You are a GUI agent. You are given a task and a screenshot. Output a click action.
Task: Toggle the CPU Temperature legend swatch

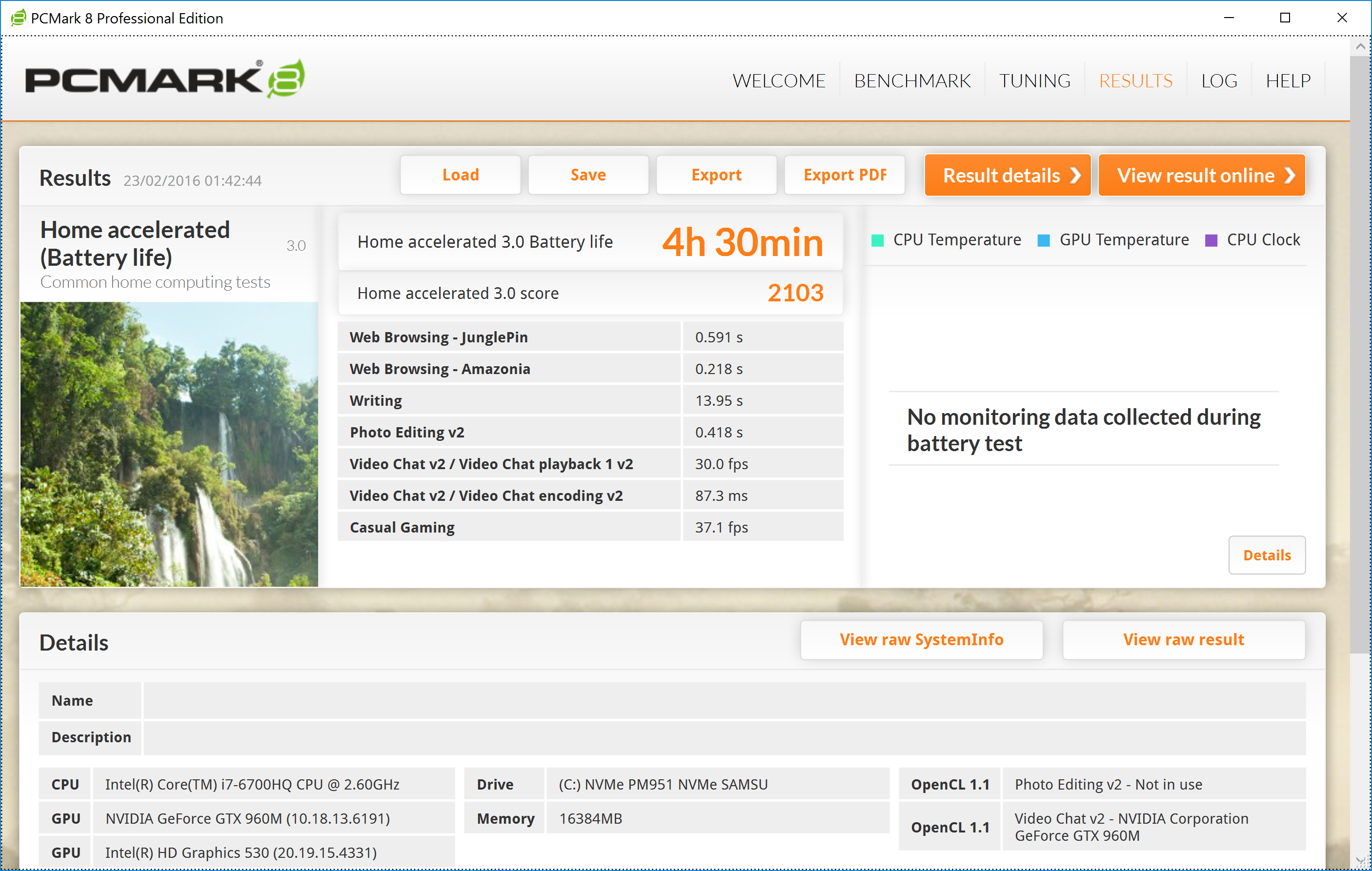[x=877, y=240]
